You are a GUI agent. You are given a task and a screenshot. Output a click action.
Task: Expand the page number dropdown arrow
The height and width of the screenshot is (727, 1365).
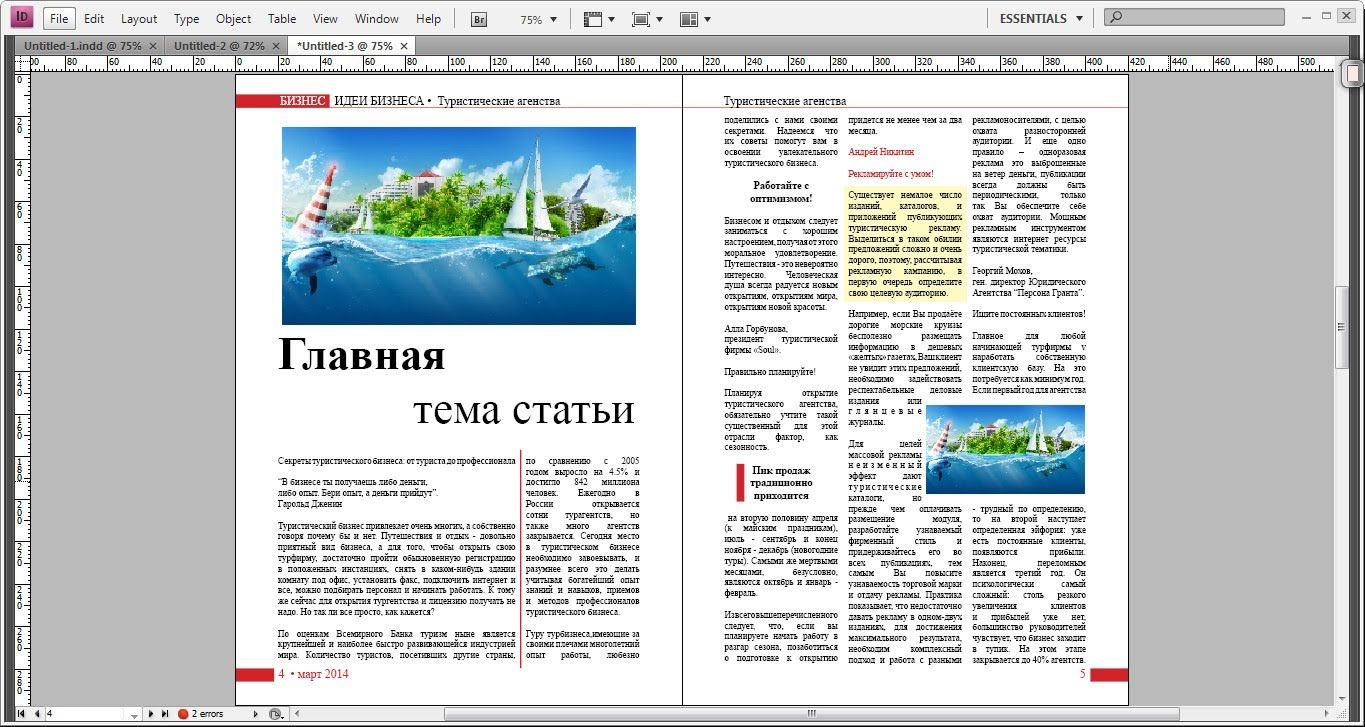point(134,715)
